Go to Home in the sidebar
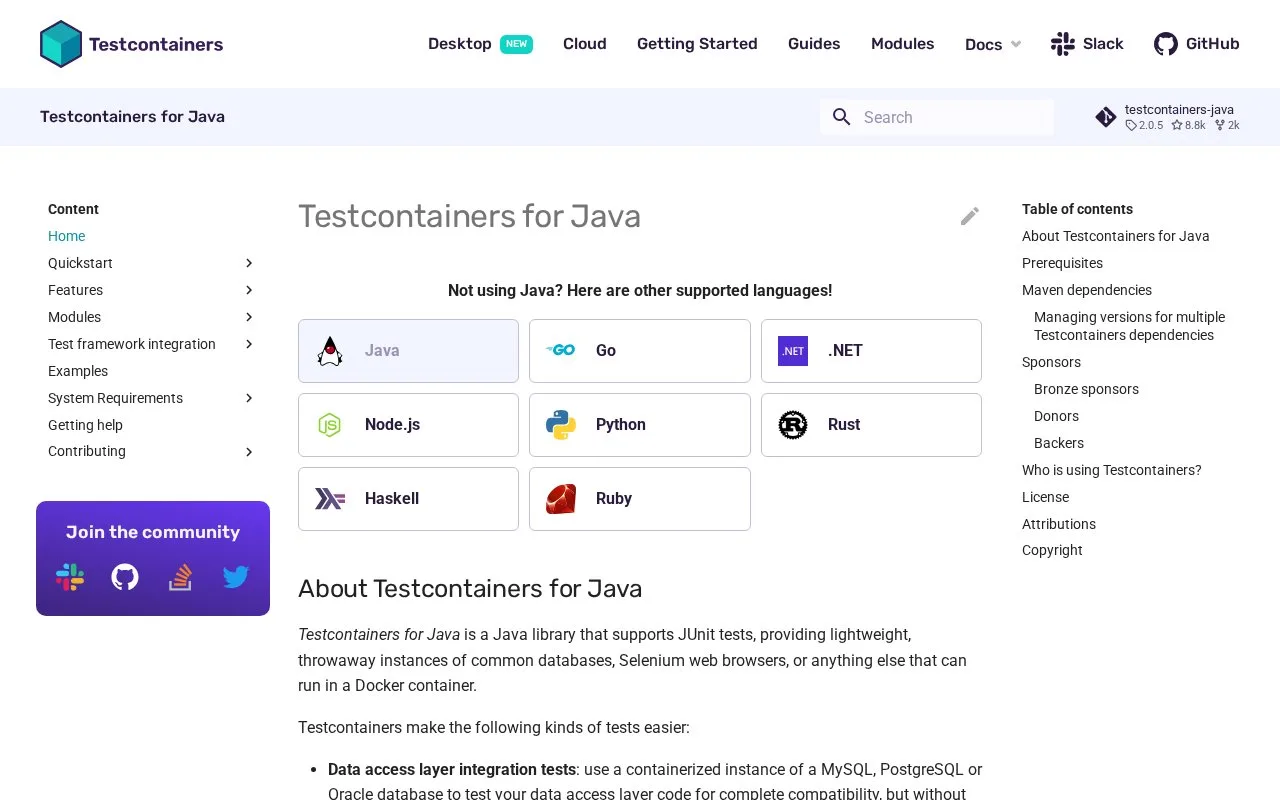The width and height of the screenshot is (1280, 800). click(x=66, y=236)
